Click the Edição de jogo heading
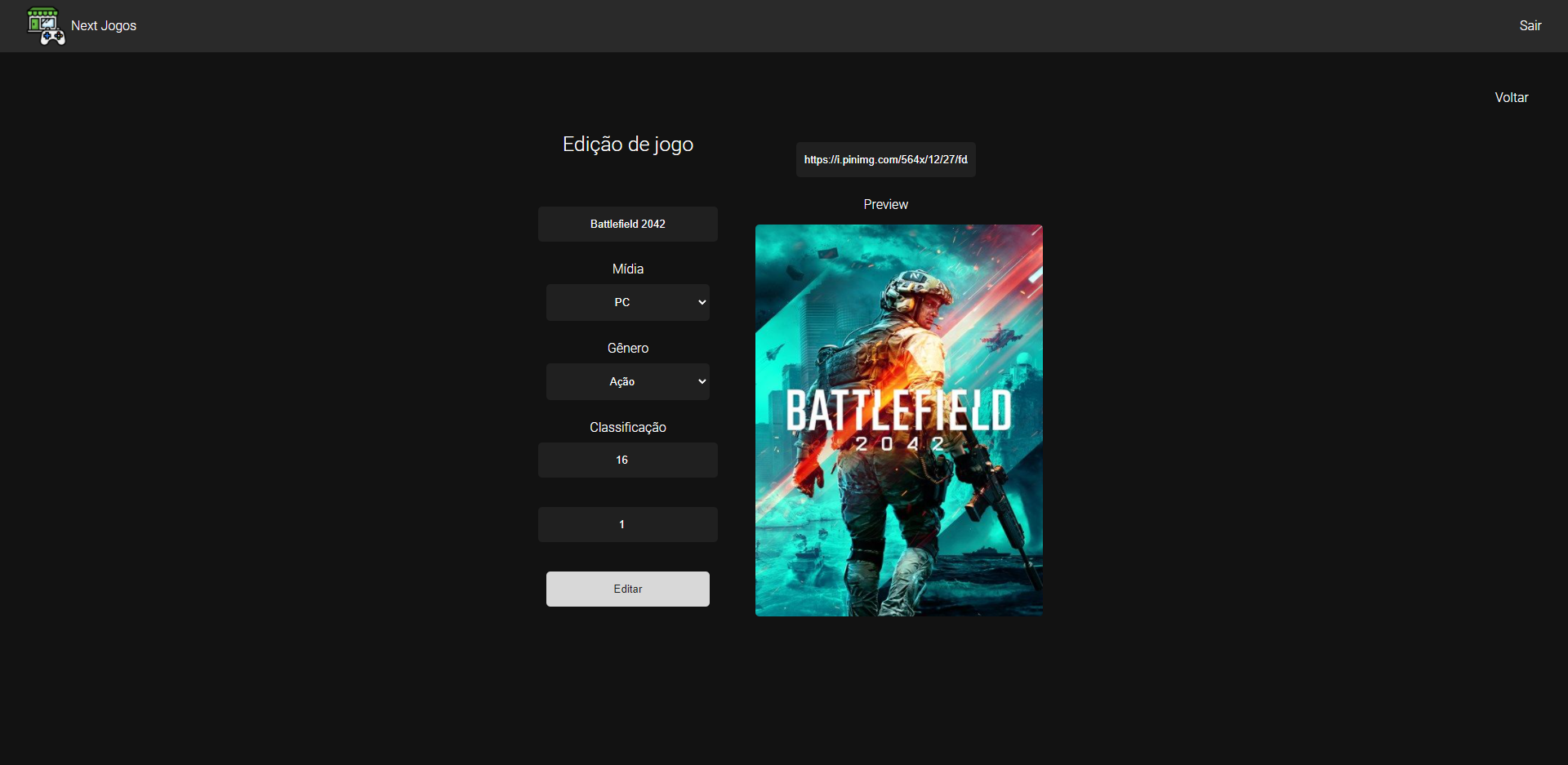1568x765 pixels. 627,144
